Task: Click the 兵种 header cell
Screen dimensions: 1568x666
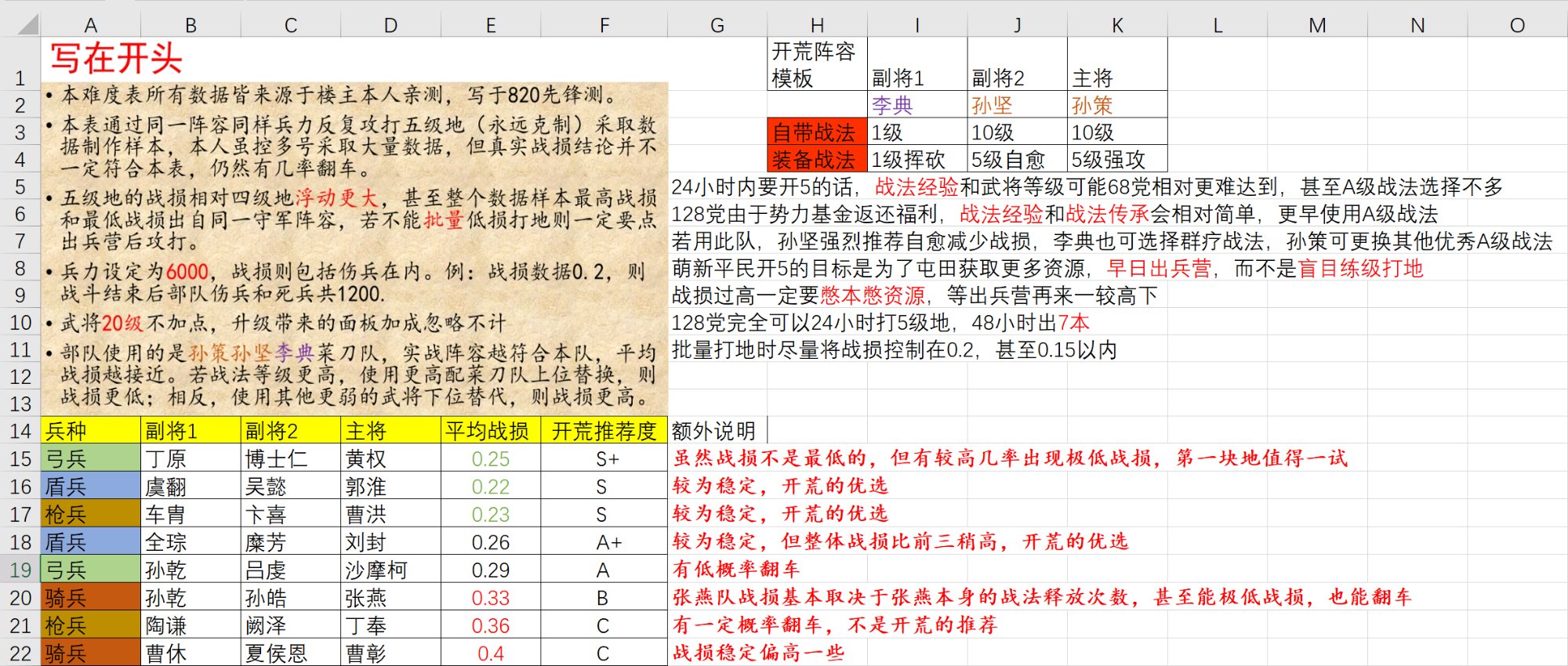Action: (91, 431)
